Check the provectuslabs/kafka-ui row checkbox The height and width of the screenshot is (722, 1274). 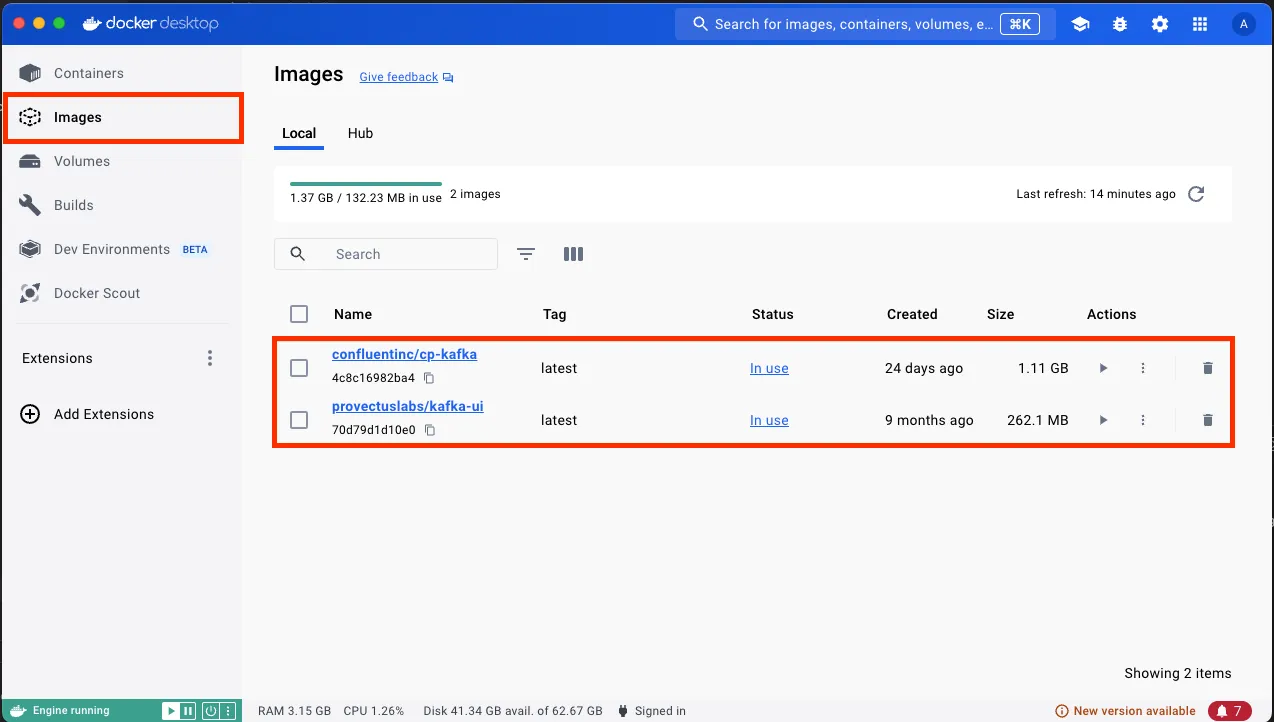pos(299,420)
